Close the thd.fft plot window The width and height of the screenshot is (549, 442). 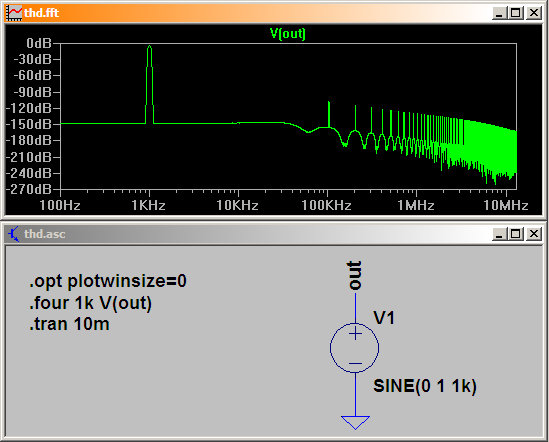tap(534, 13)
